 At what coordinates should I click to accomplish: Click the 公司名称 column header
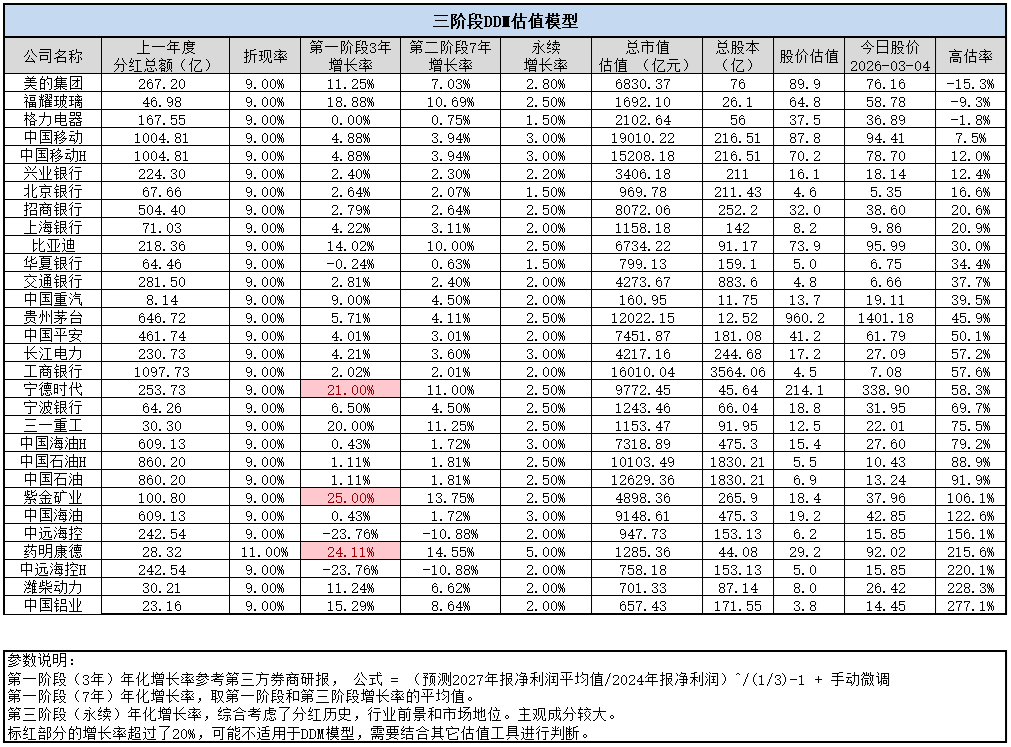(53, 55)
